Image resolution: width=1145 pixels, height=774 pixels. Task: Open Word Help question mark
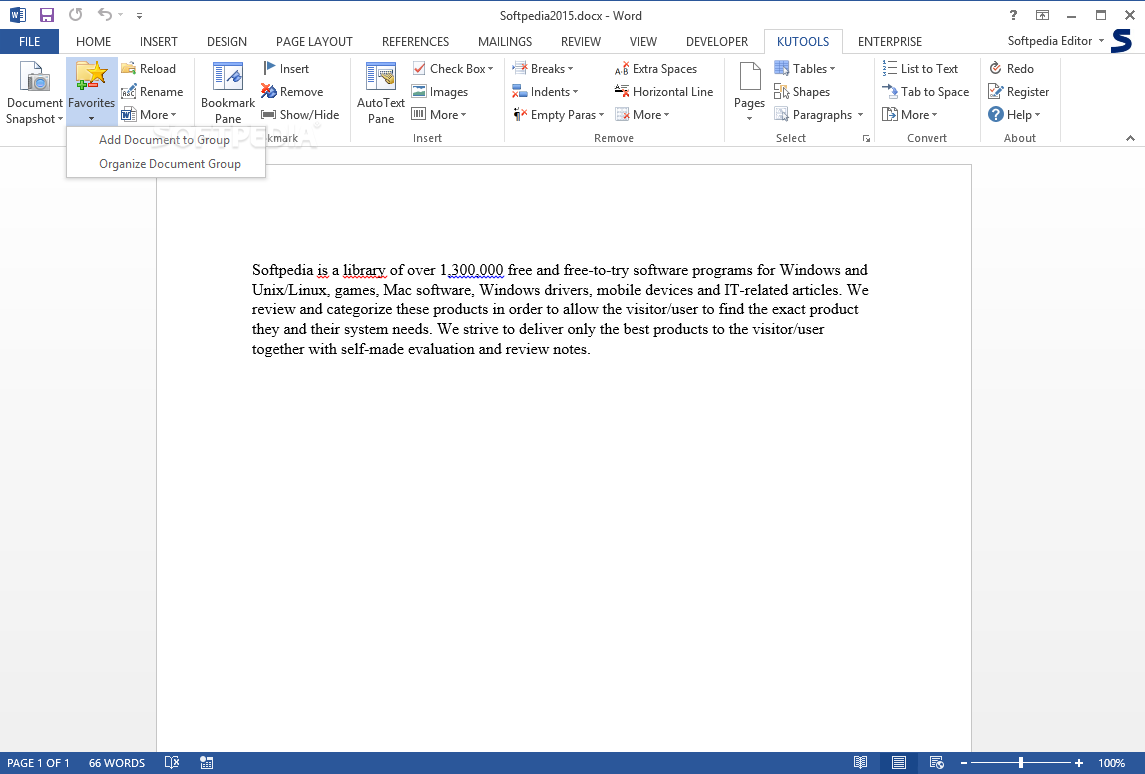pyautogui.click(x=1013, y=15)
